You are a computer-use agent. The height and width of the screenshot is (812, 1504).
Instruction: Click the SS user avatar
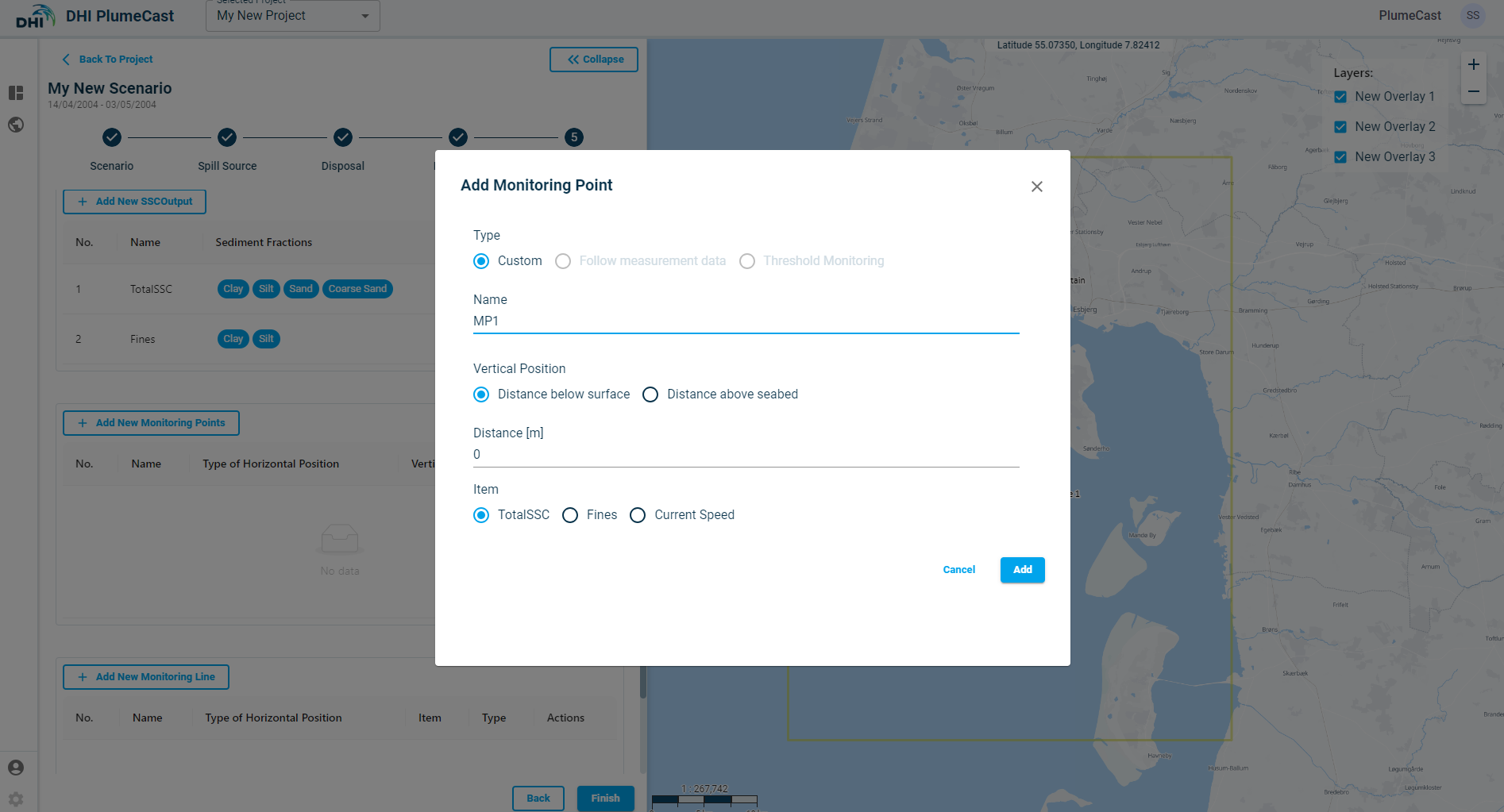point(1472,16)
